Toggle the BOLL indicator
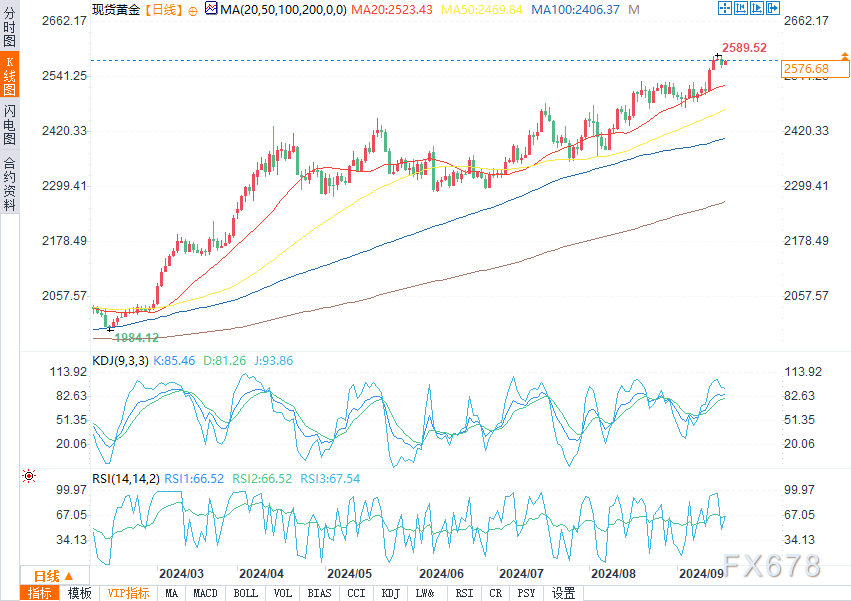The image size is (851, 601). coord(245,593)
